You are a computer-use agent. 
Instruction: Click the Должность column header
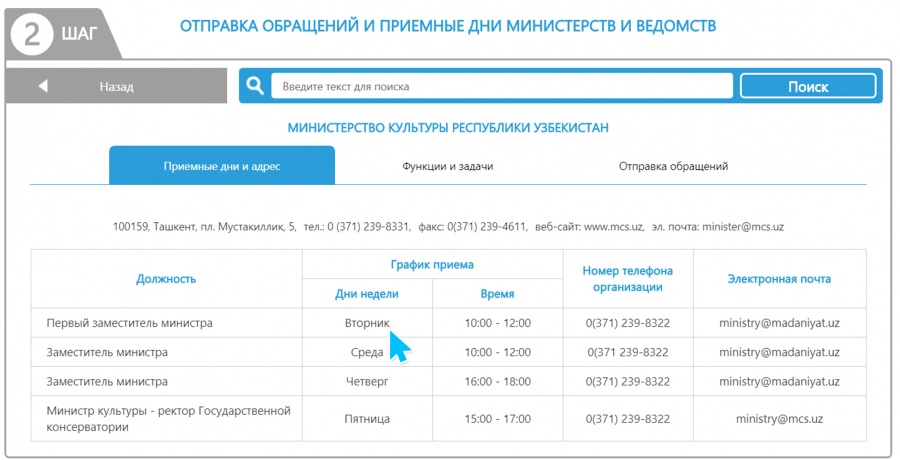pyautogui.click(x=166, y=279)
